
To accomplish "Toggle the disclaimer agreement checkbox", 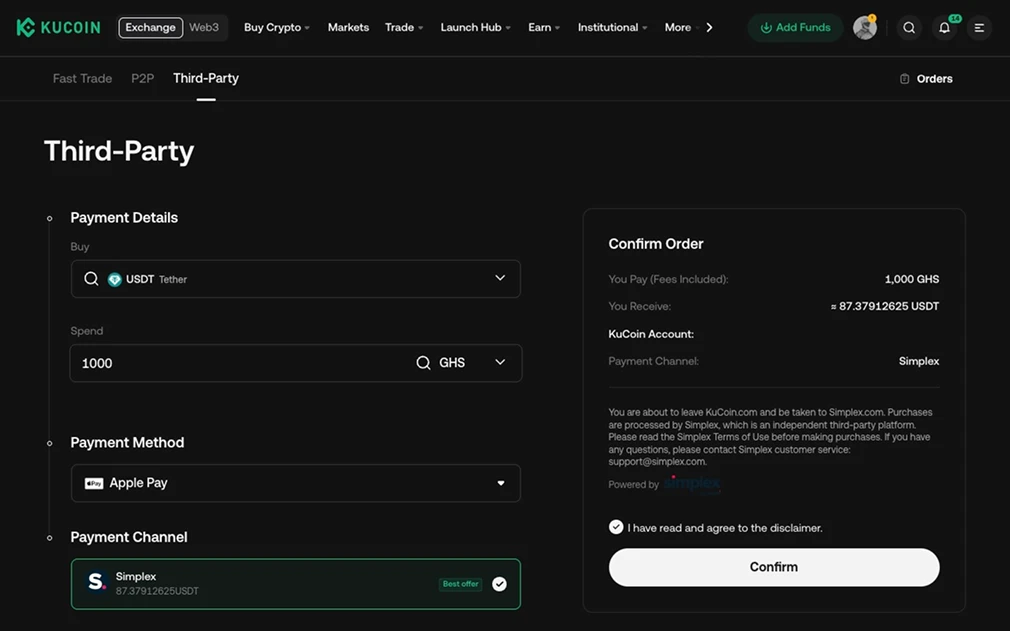I will (x=616, y=526).
